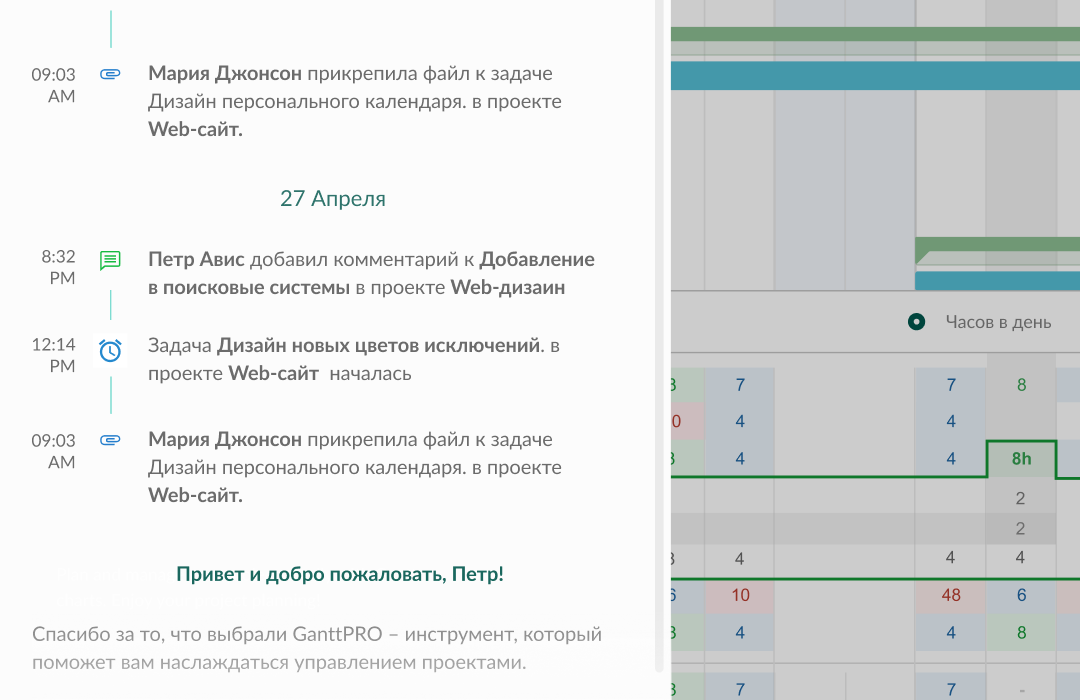Click the short teal bar under the green summary
The width and height of the screenshot is (1080, 700).
pos(997,280)
